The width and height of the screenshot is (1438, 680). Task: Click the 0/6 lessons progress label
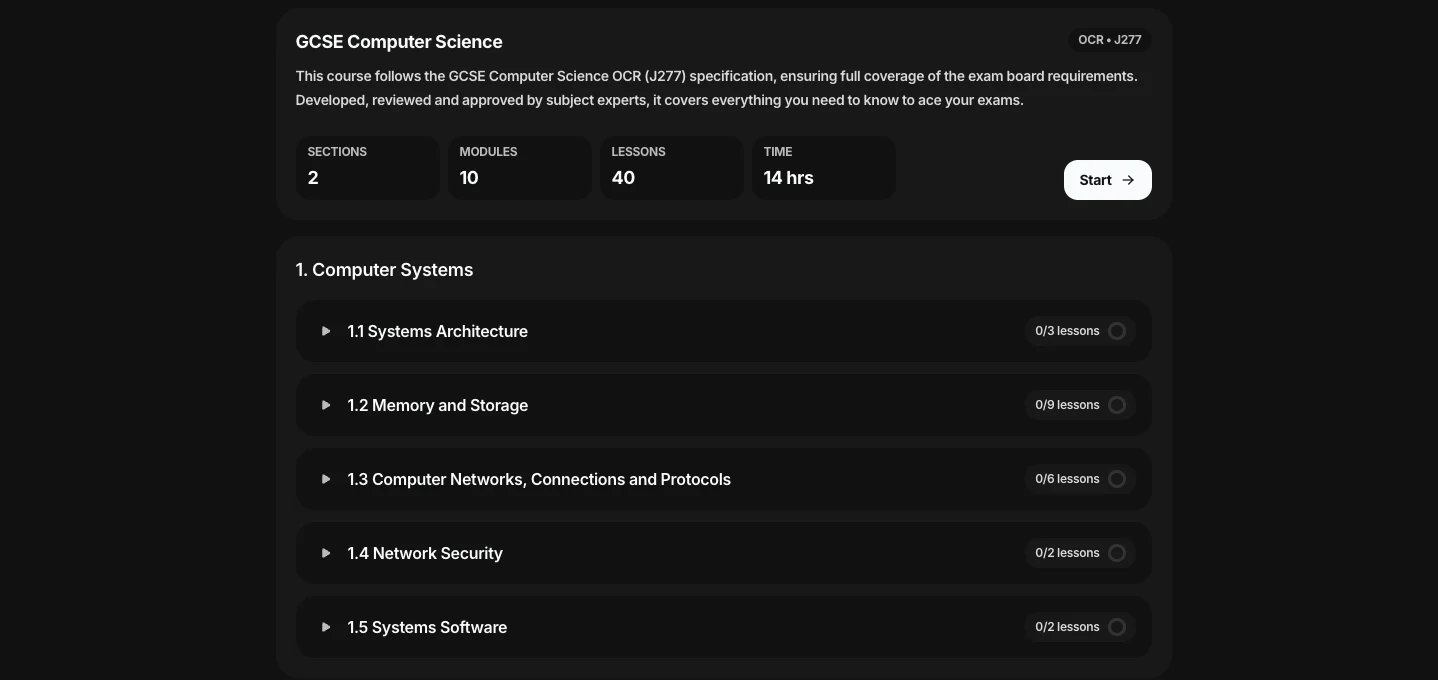pyautogui.click(x=1067, y=479)
